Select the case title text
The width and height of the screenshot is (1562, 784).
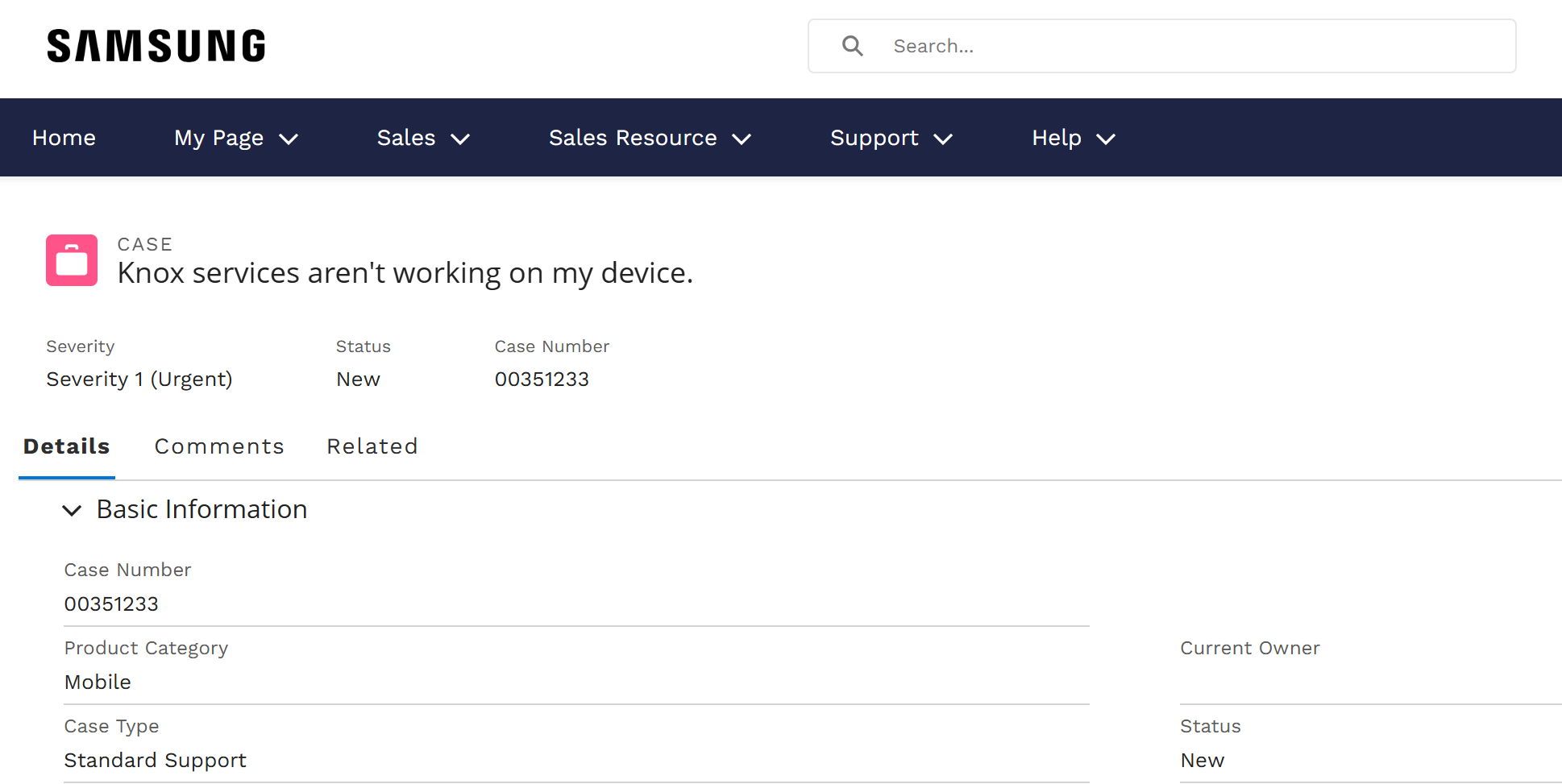coord(405,273)
